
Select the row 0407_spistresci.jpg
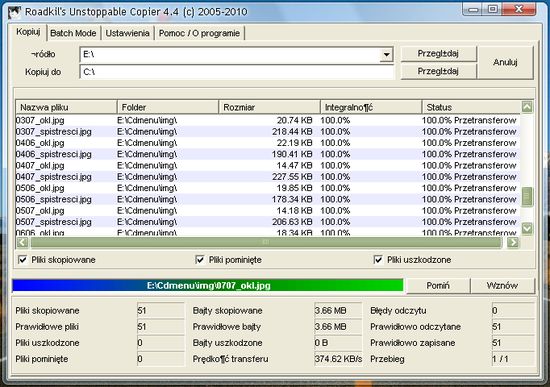[268, 176]
